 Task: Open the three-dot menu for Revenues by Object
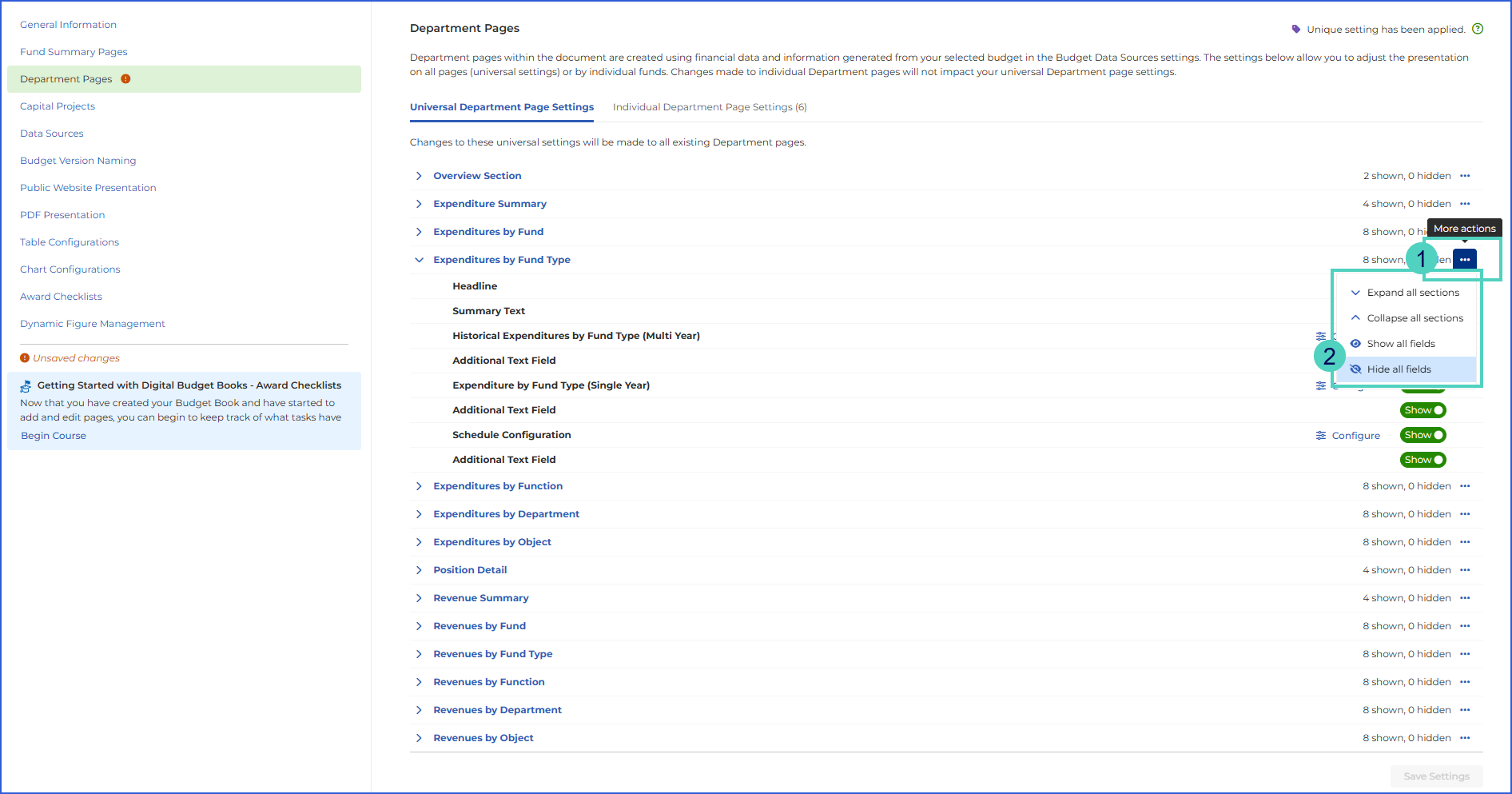pos(1464,738)
